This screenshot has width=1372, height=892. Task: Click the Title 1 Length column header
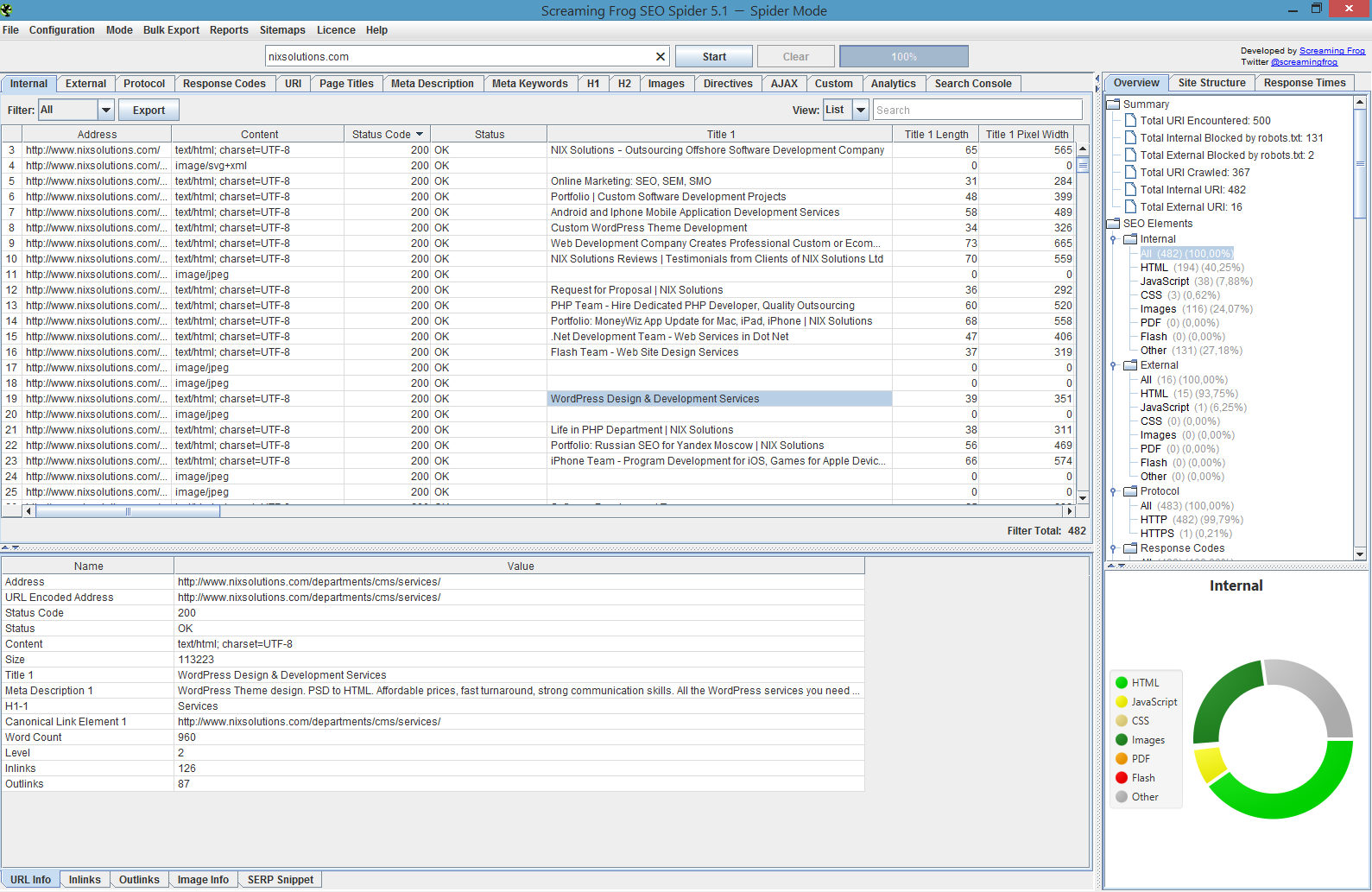[935, 135]
